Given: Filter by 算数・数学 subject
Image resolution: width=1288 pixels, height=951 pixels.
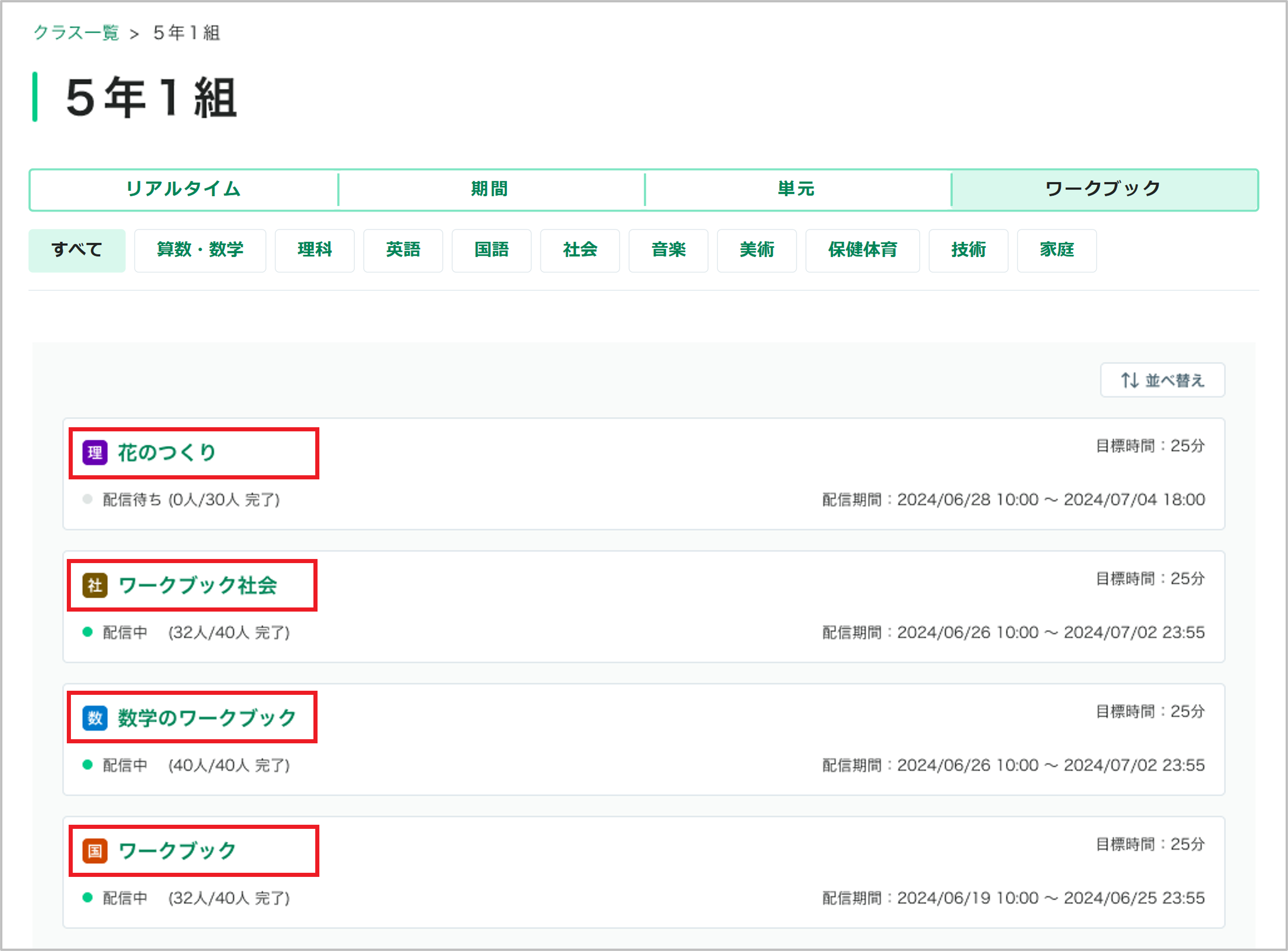Looking at the screenshot, I should point(200,250).
